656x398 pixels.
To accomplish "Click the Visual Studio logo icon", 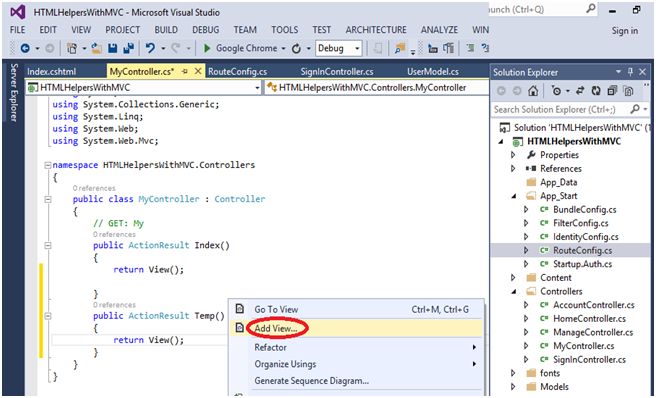I will click(18, 12).
